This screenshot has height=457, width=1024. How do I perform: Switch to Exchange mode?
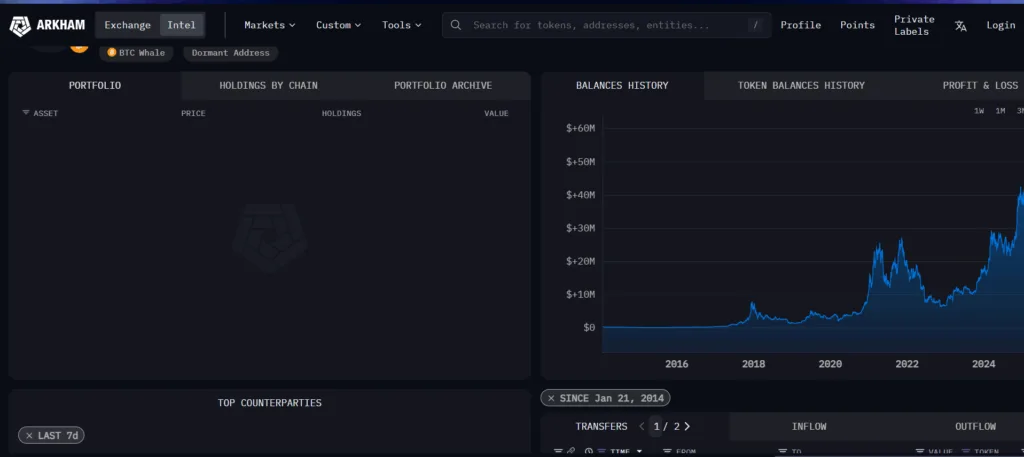pyautogui.click(x=127, y=25)
